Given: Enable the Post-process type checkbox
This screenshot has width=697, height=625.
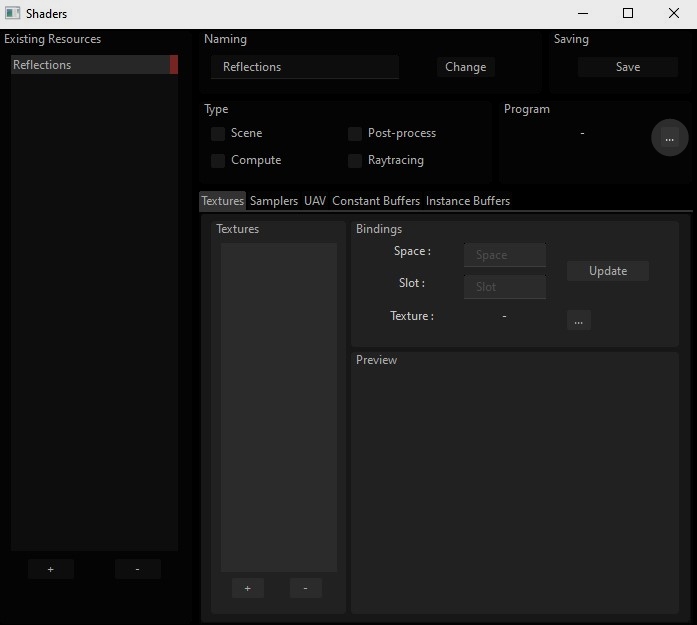Looking at the screenshot, I should click(355, 133).
